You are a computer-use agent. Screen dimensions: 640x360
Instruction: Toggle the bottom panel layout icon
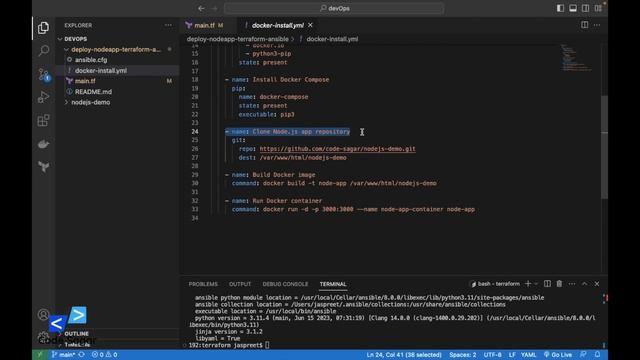pyautogui.click(x=573, y=8)
